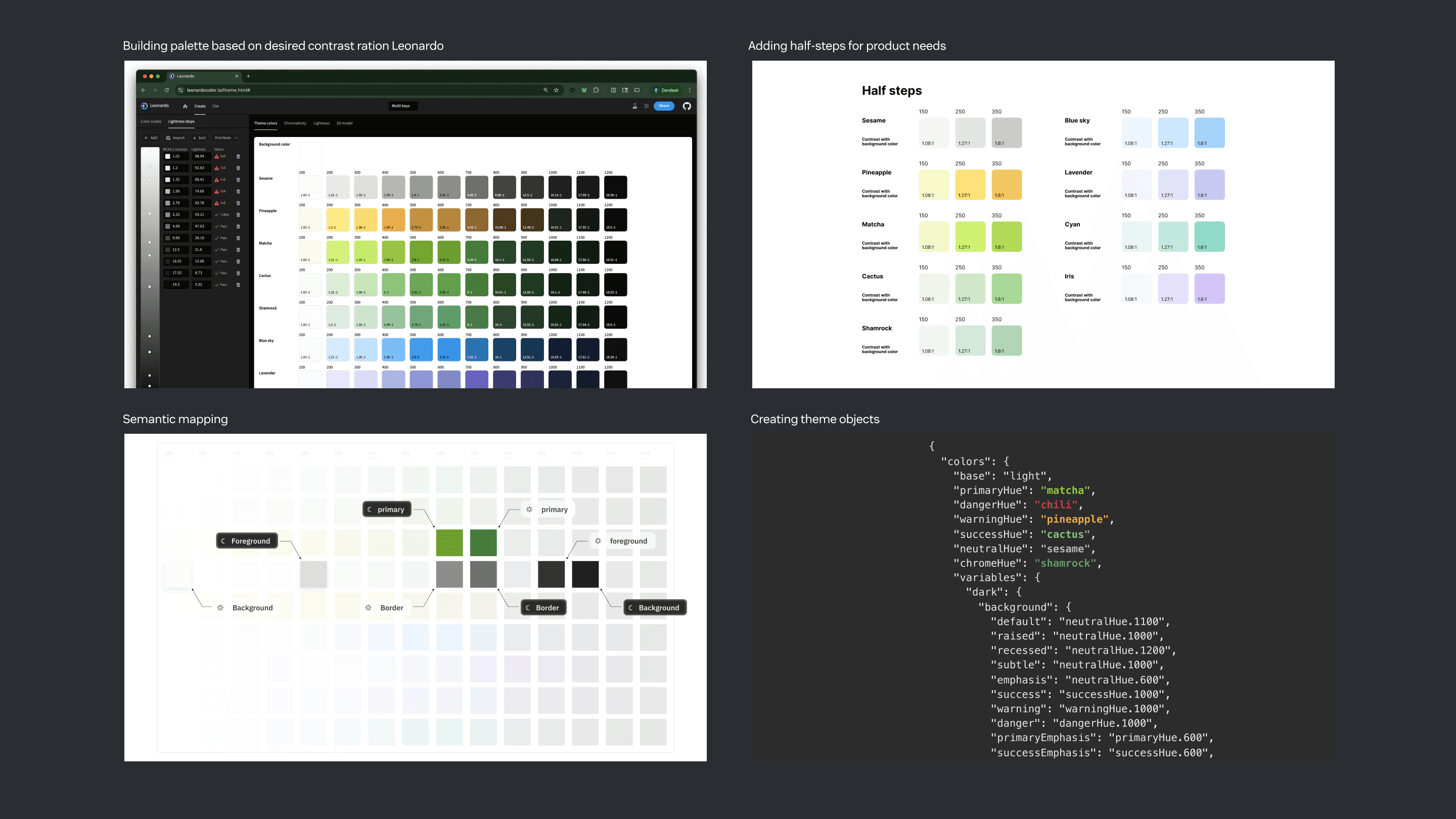Click the zoom magnifier in address bar
Viewport: 1456px width, 819px height.
[x=545, y=90]
